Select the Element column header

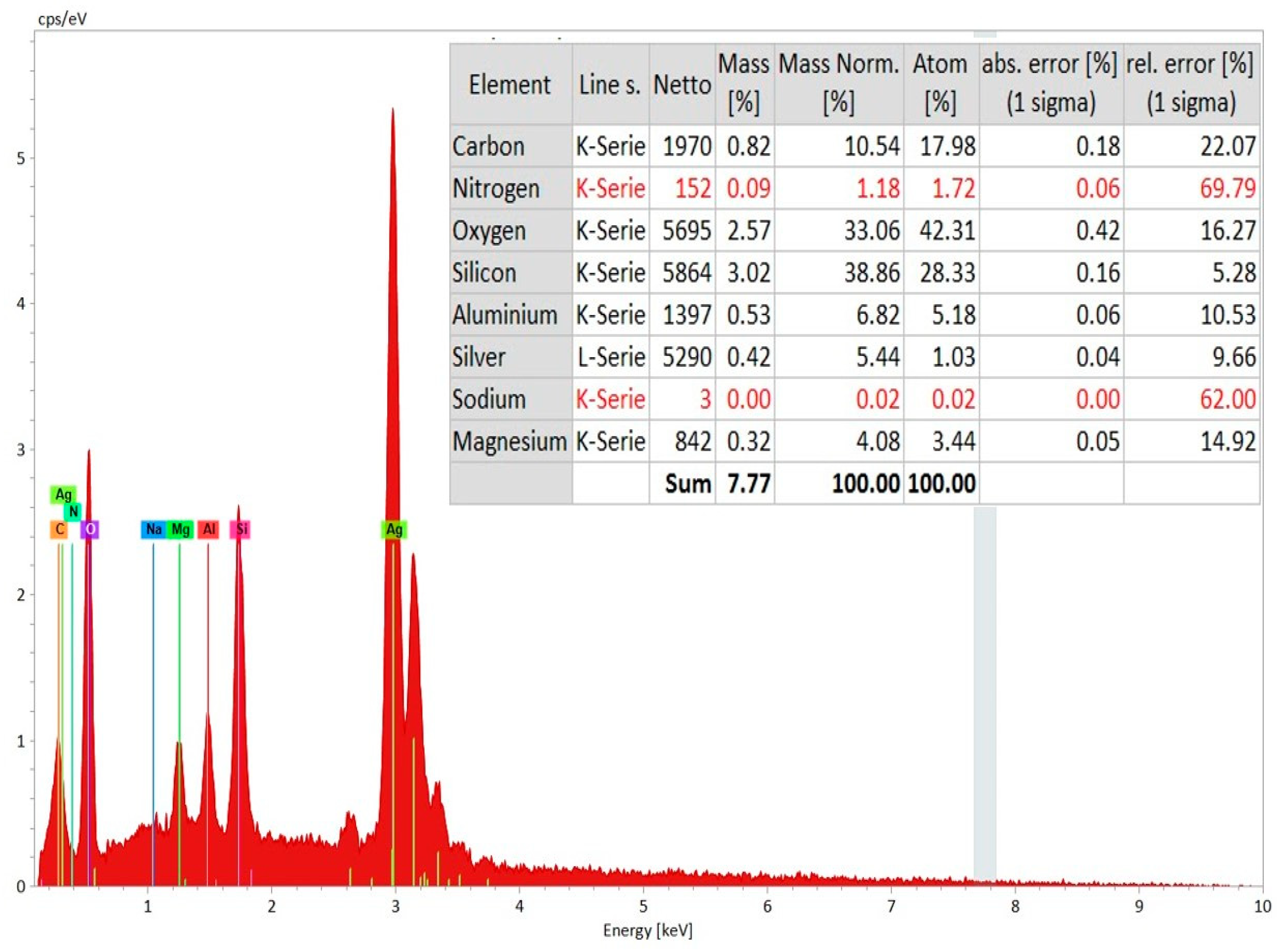pos(510,85)
